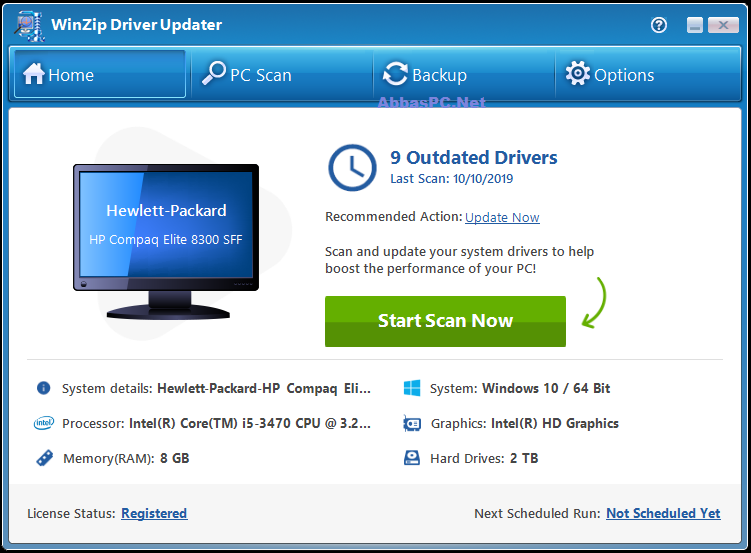The width and height of the screenshot is (751, 553).
Task: Switch to the PC Scan tab
Action: click(x=282, y=74)
